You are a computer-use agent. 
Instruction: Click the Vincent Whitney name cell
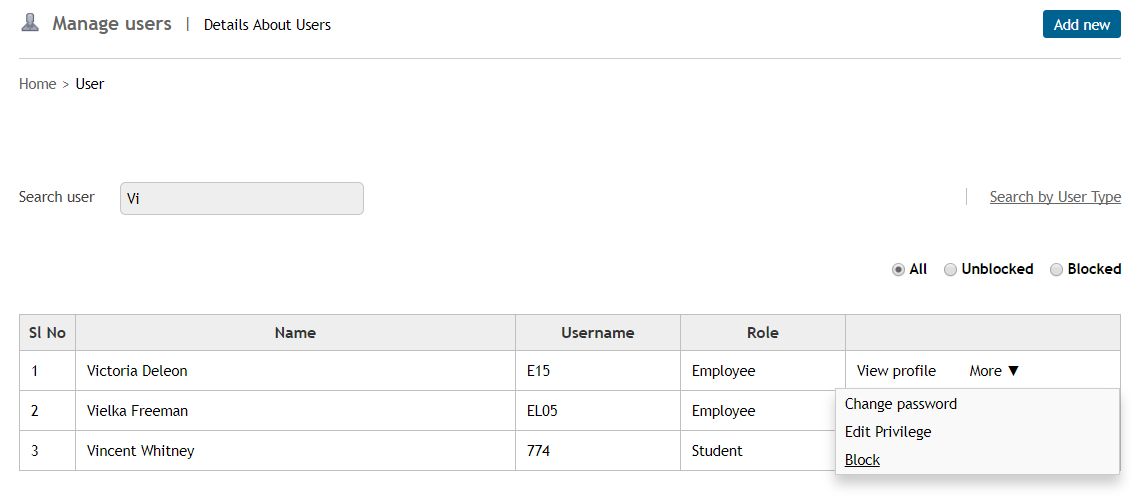pos(140,451)
